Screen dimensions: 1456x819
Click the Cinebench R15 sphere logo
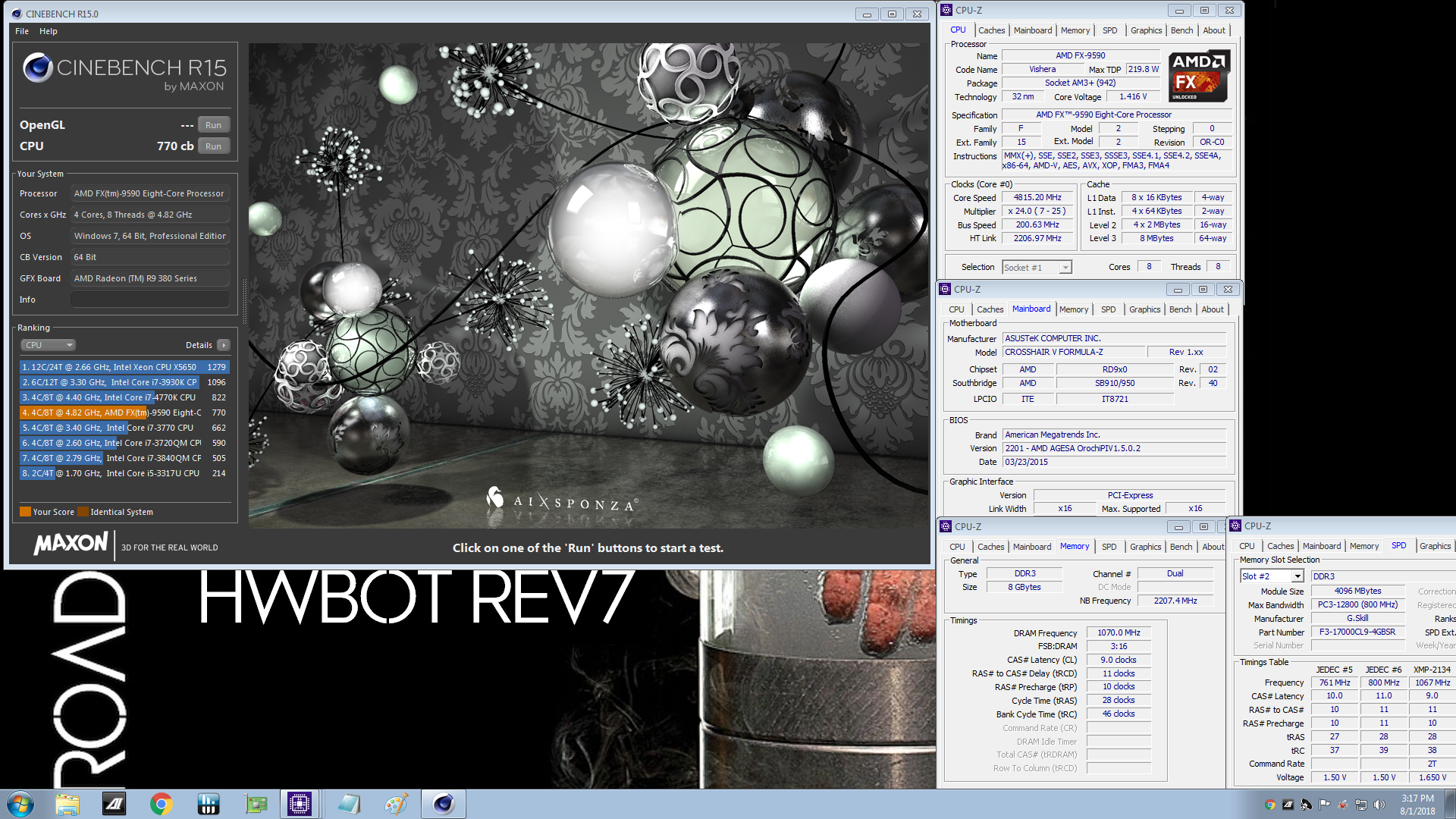click(37, 67)
